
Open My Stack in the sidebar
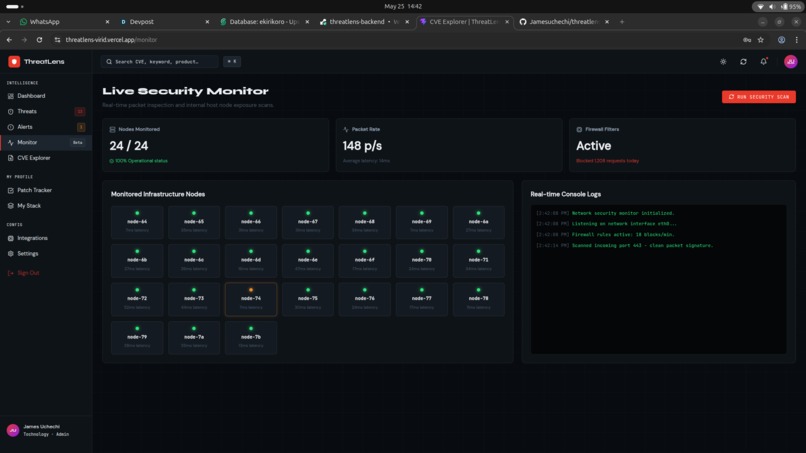pyautogui.click(x=46, y=206)
